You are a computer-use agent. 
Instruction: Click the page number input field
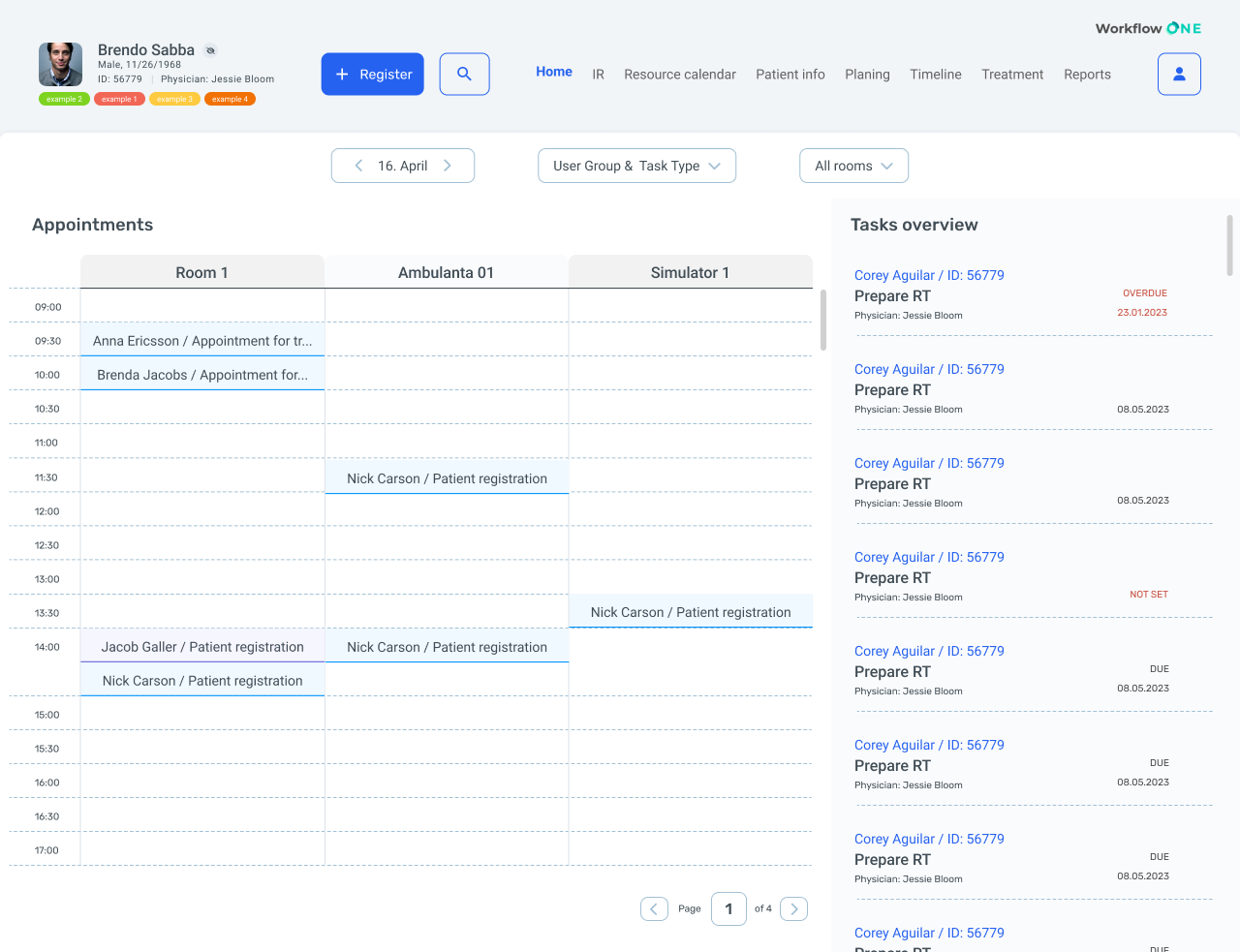coord(728,908)
